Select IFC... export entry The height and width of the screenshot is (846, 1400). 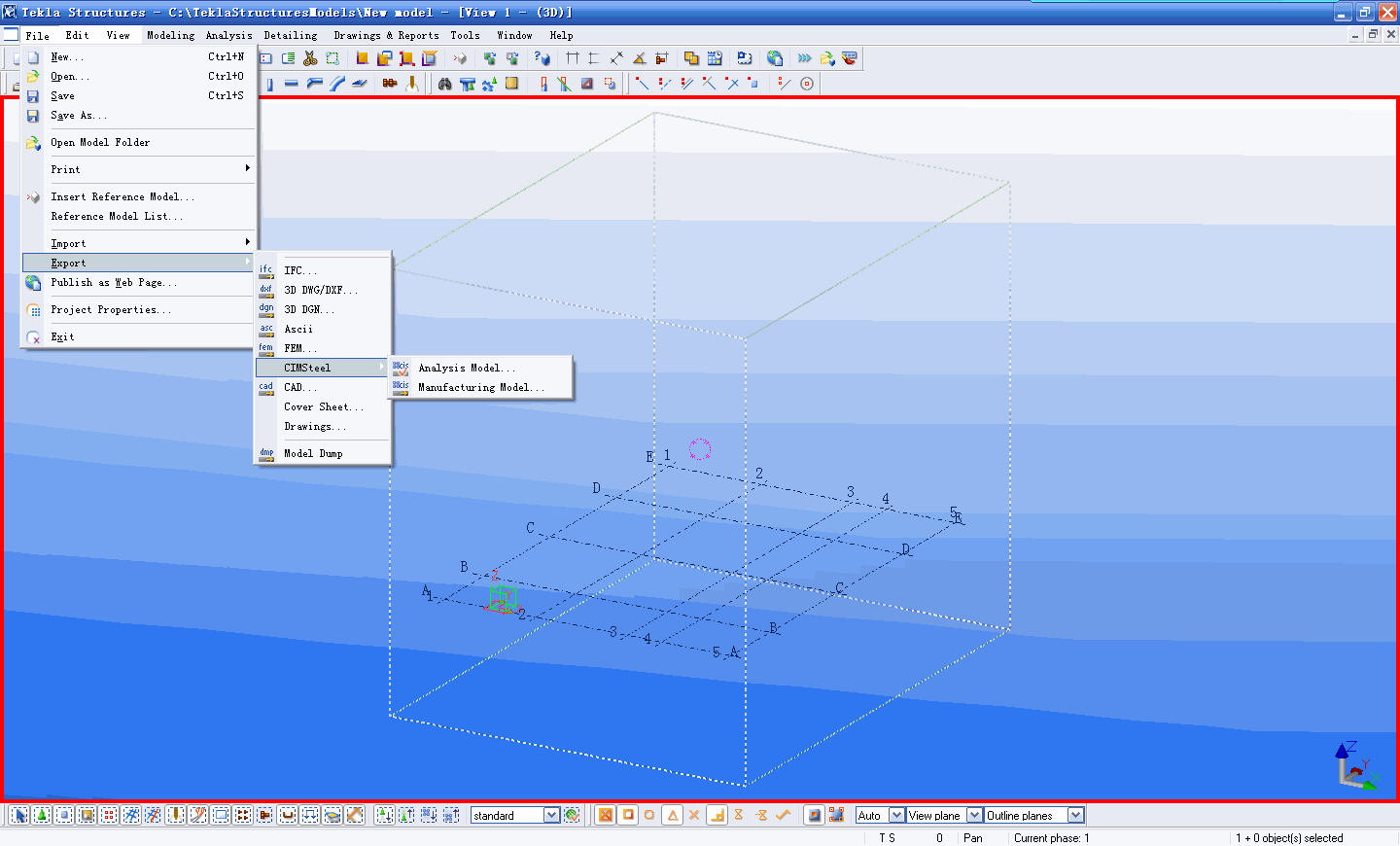[x=322, y=270]
